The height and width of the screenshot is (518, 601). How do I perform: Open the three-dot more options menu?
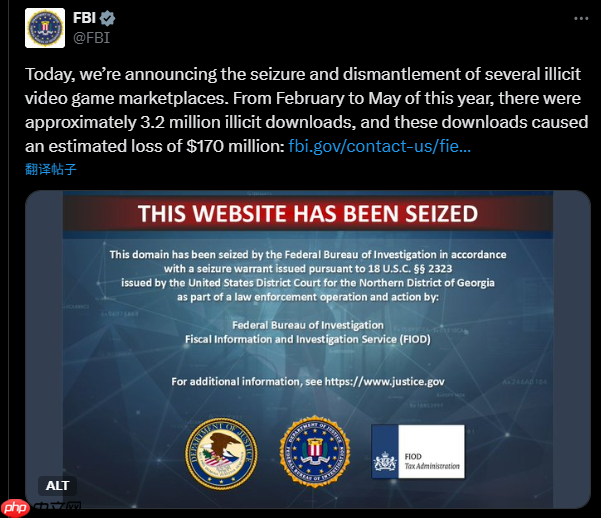pos(581,18)
